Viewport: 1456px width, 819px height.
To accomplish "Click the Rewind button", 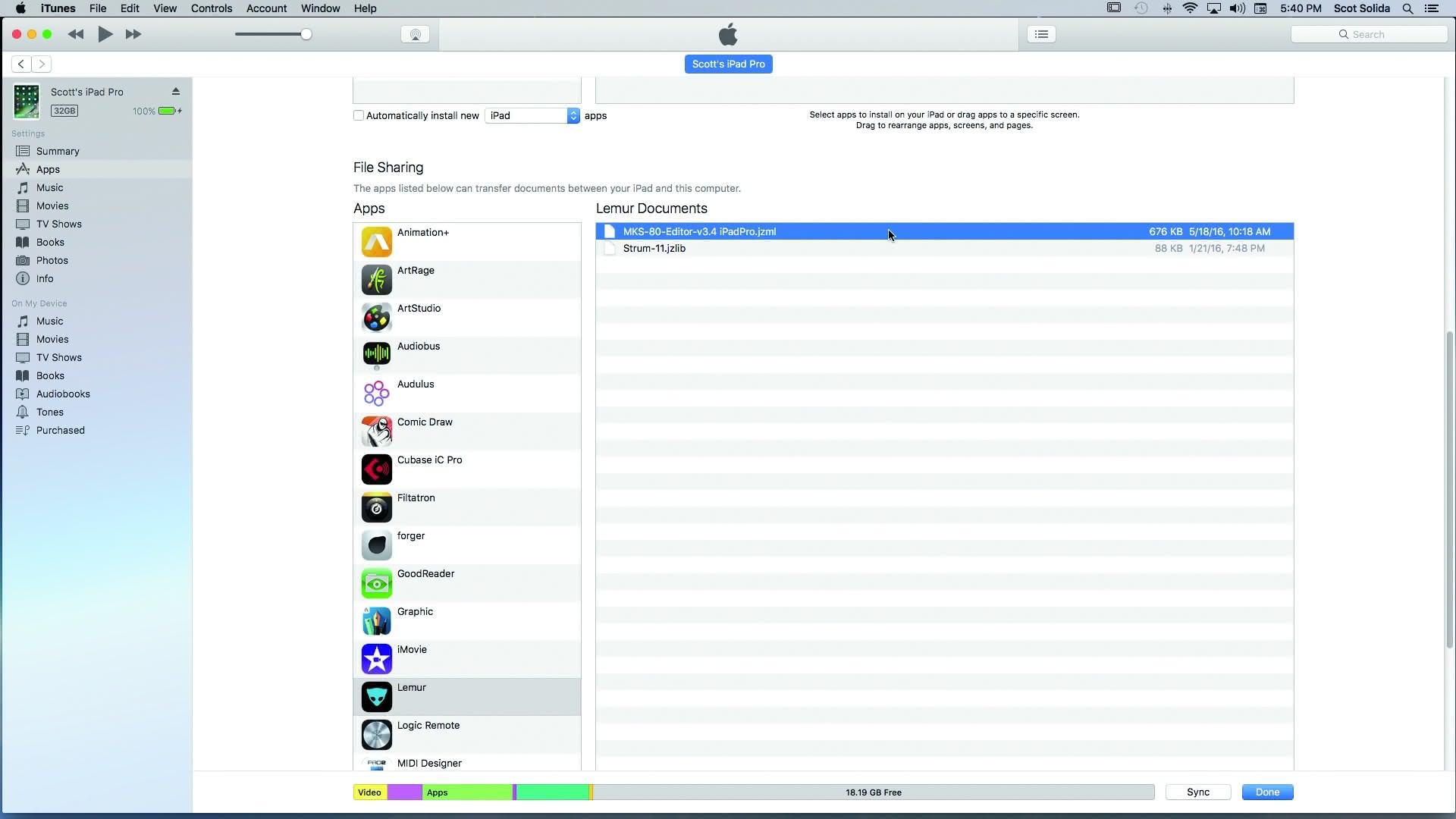I will point(76,34).
